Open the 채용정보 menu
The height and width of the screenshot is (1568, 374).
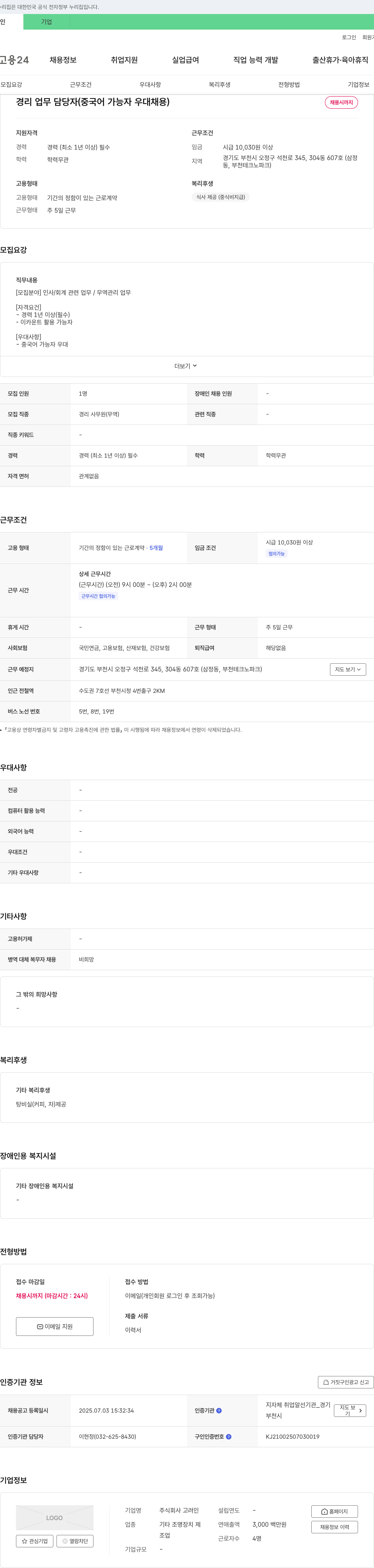(63, 60)
